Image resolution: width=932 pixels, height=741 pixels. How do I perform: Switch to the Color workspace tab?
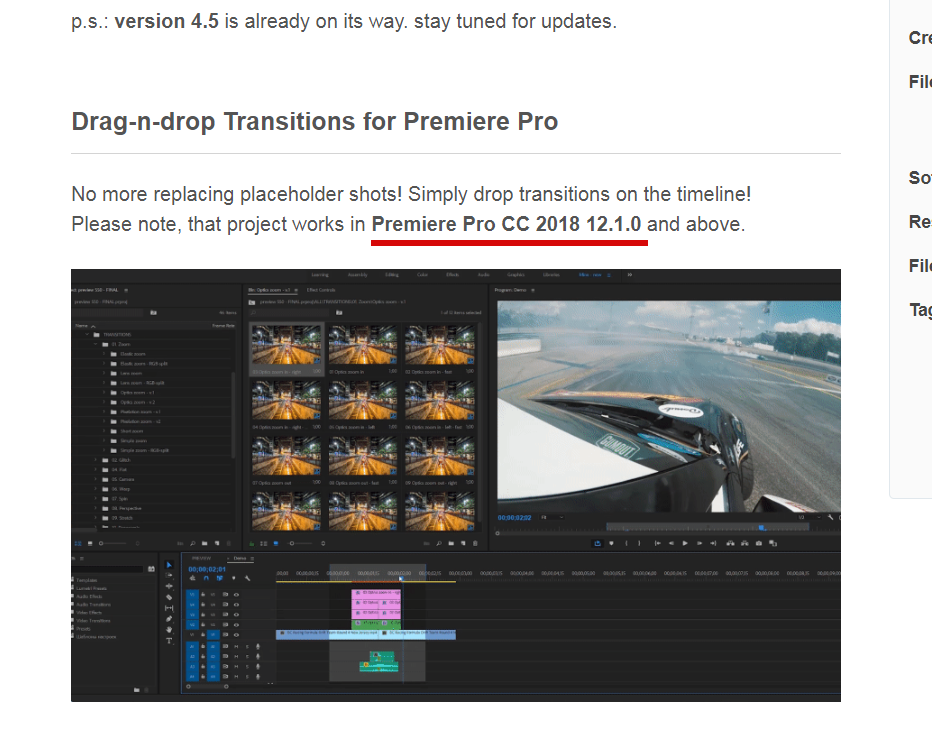[422, 275]
